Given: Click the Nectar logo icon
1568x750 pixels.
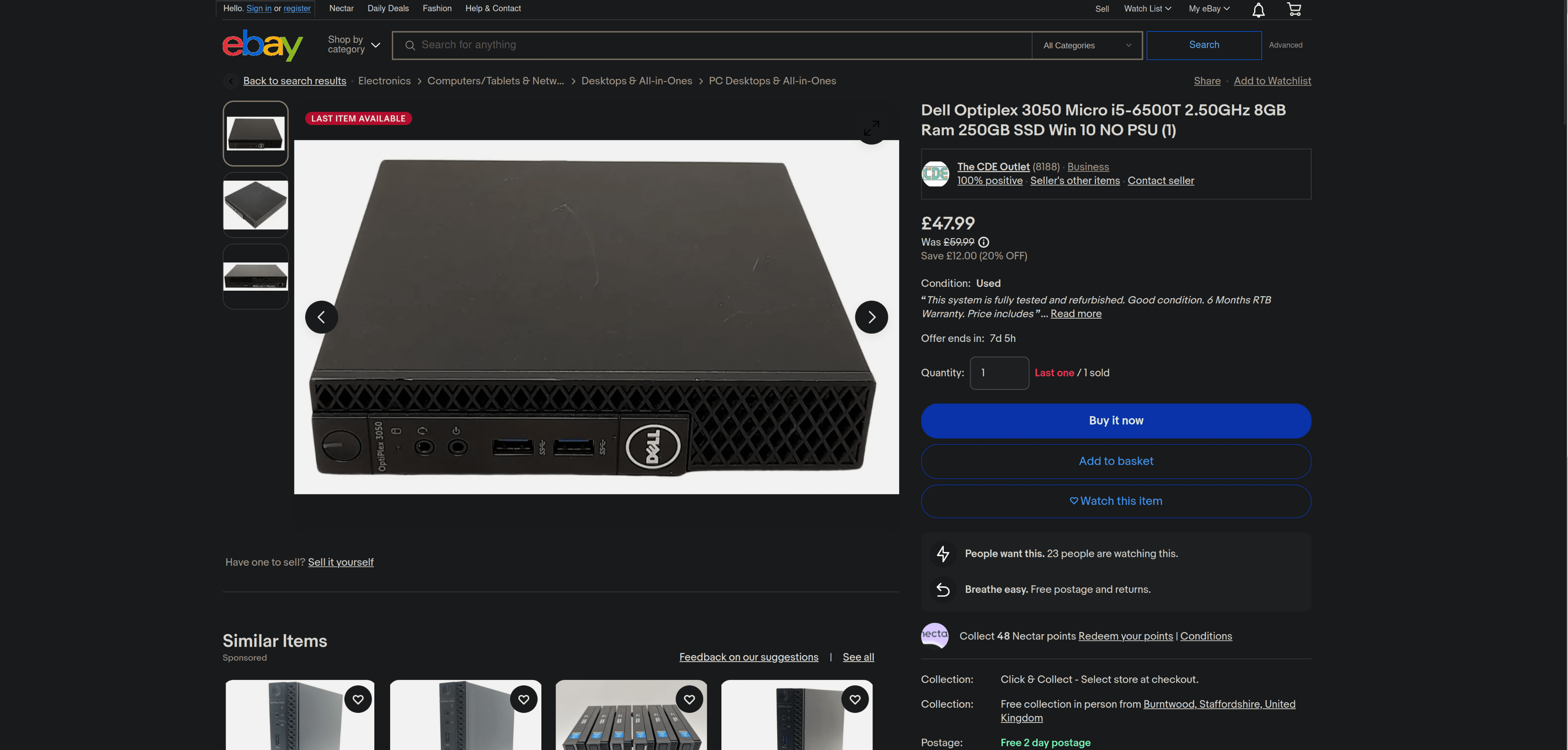Looking at the screenshot, I should point(935,636).
